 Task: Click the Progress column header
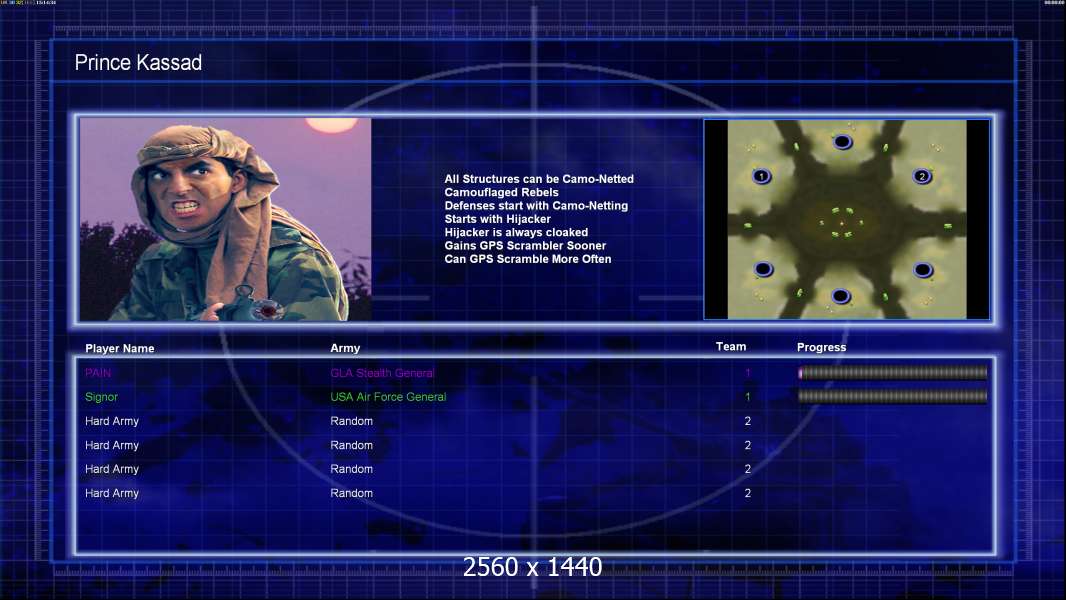pyautogui.click(x=821, y=347)
